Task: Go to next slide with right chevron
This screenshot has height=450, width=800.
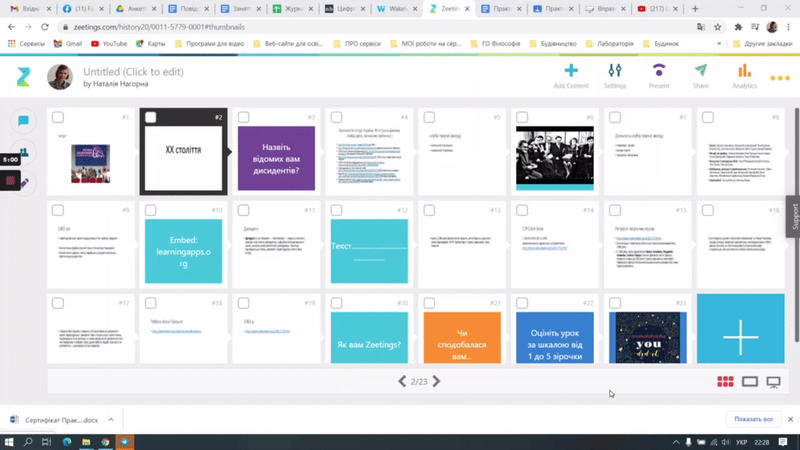Action: 436,381
